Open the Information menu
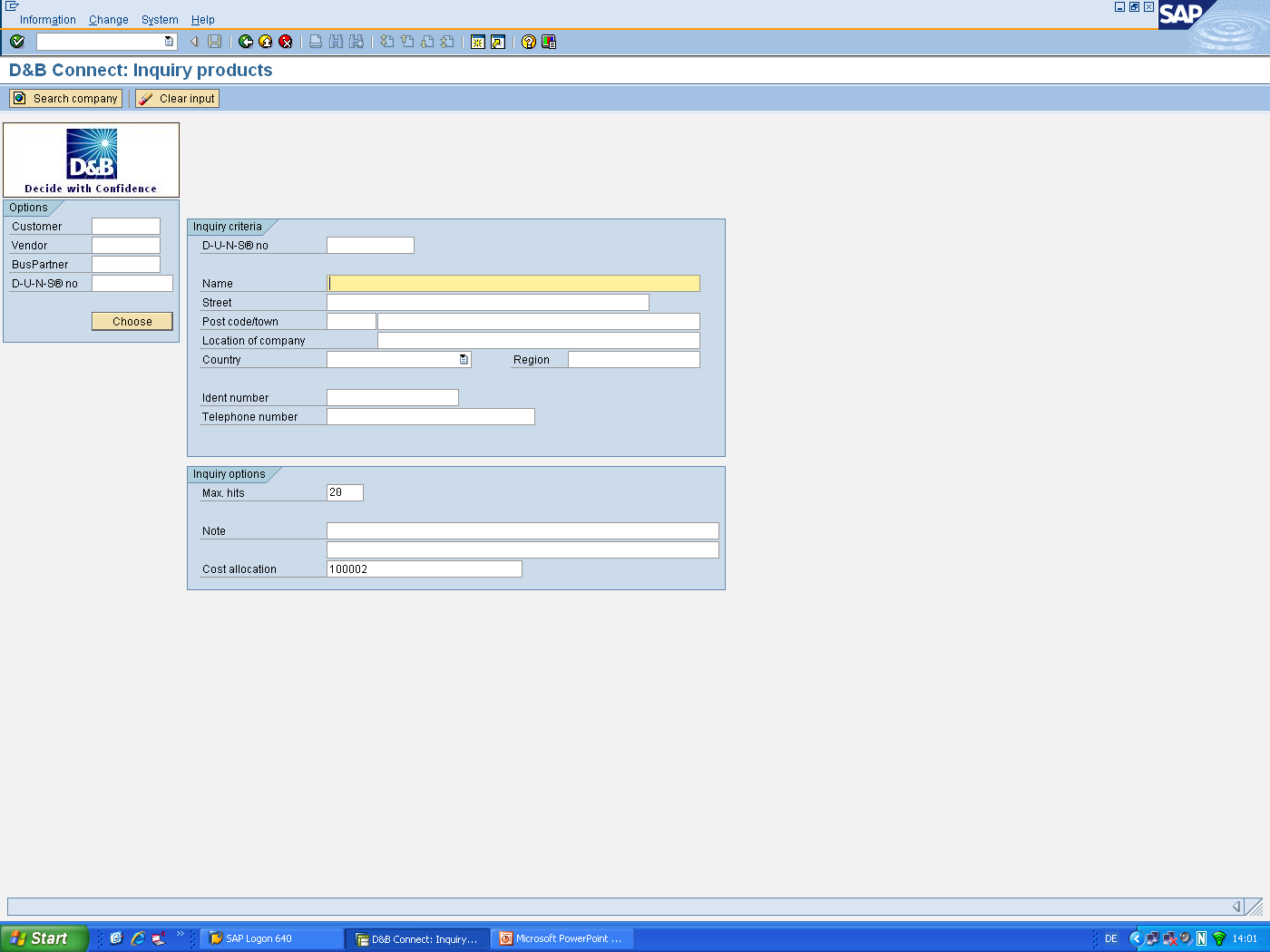 (x=48, y=20)
